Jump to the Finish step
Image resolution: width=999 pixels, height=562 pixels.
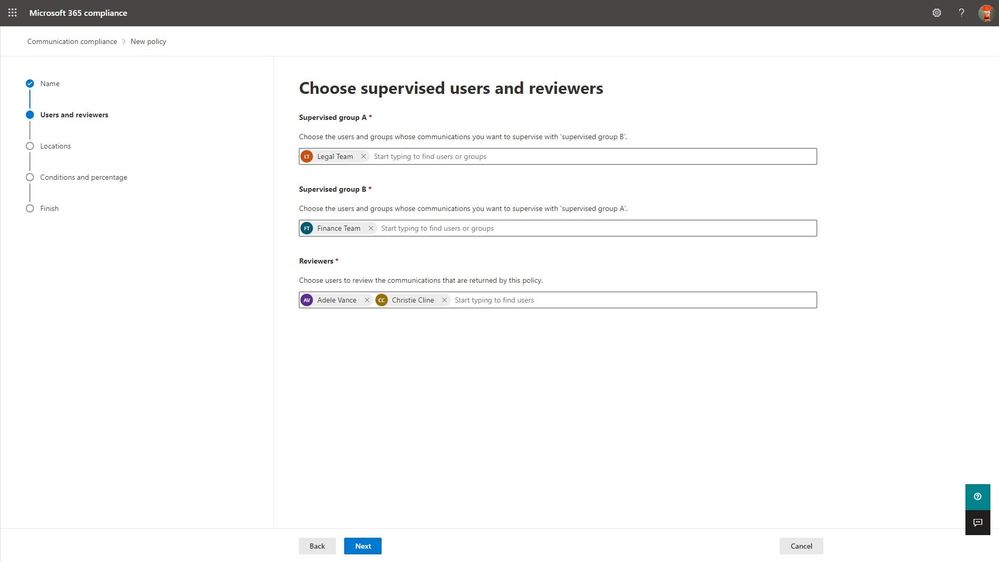click(49, 209)
